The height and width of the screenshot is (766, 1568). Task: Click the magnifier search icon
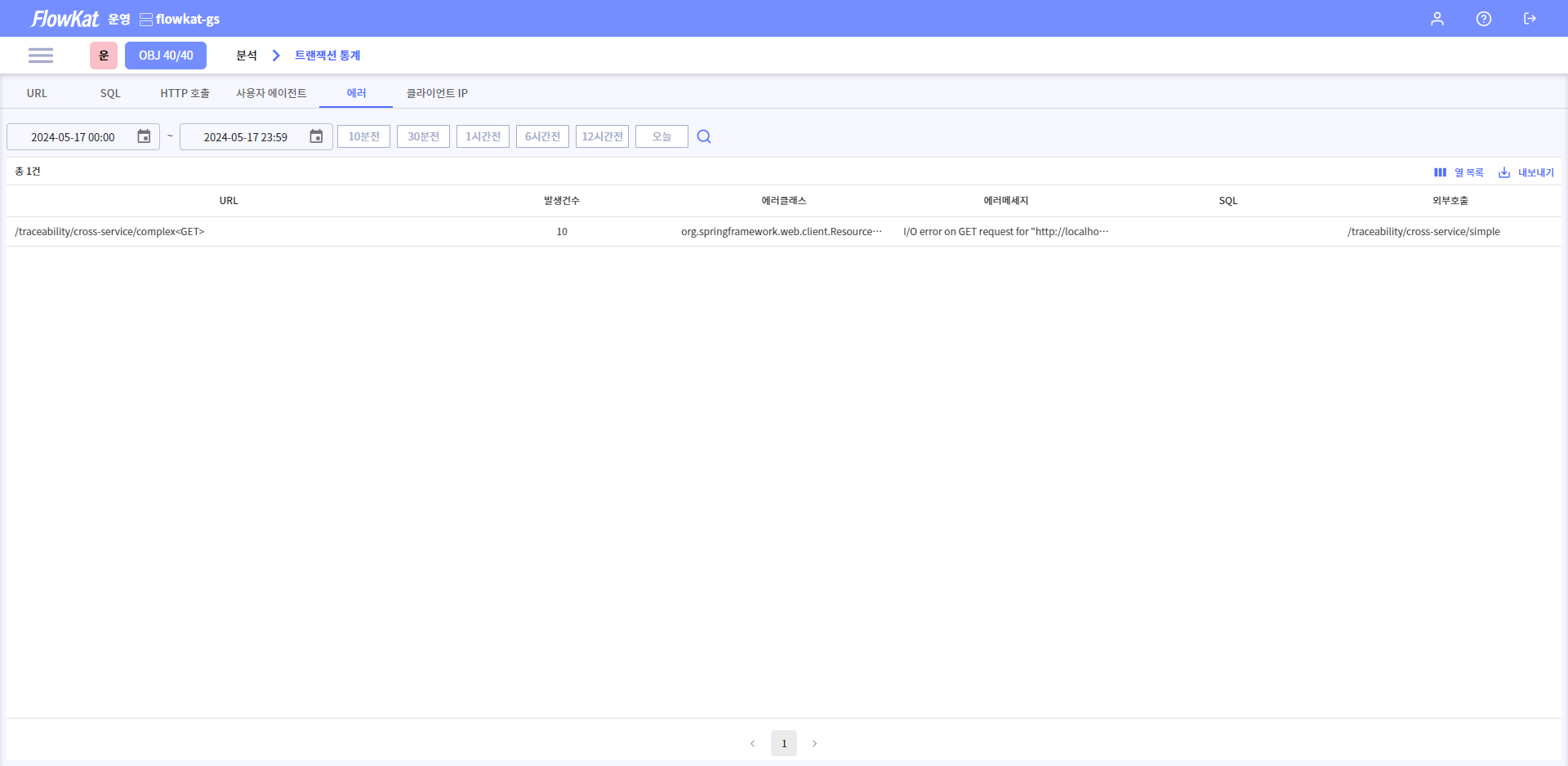tap(704, 136)
